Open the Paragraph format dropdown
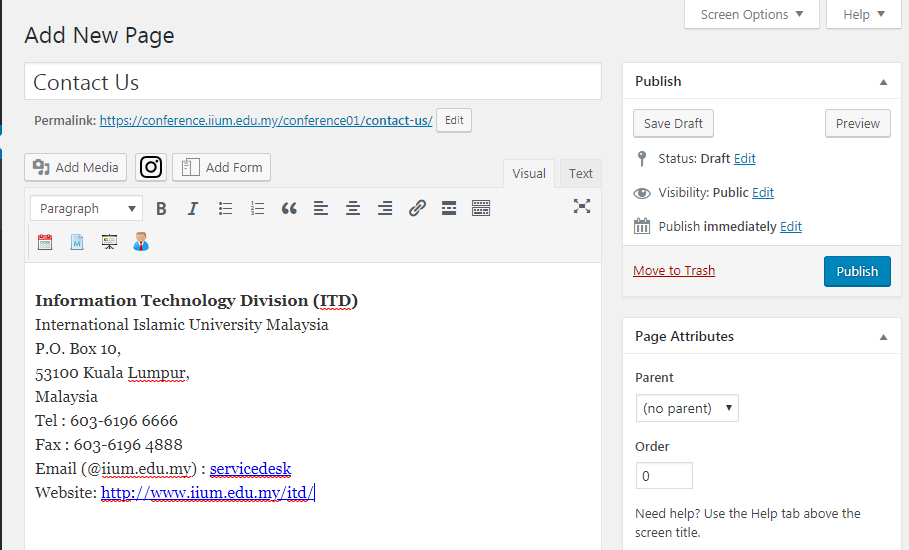The height and width of the screenshot is (550, 909). (86, 209)
